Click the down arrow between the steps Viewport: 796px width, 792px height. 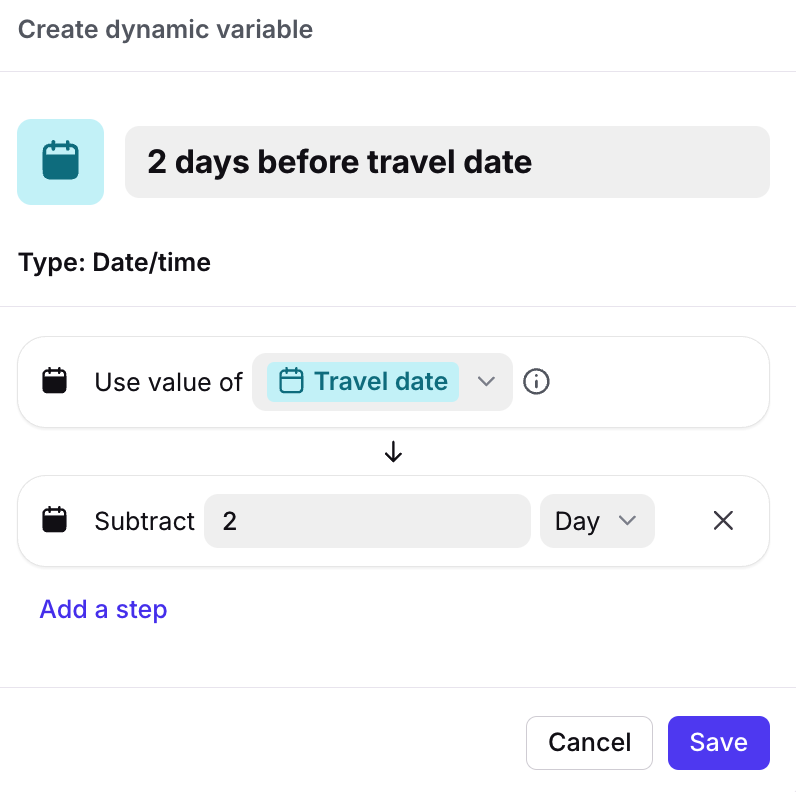pyautogui.click(x=393, y=451)
